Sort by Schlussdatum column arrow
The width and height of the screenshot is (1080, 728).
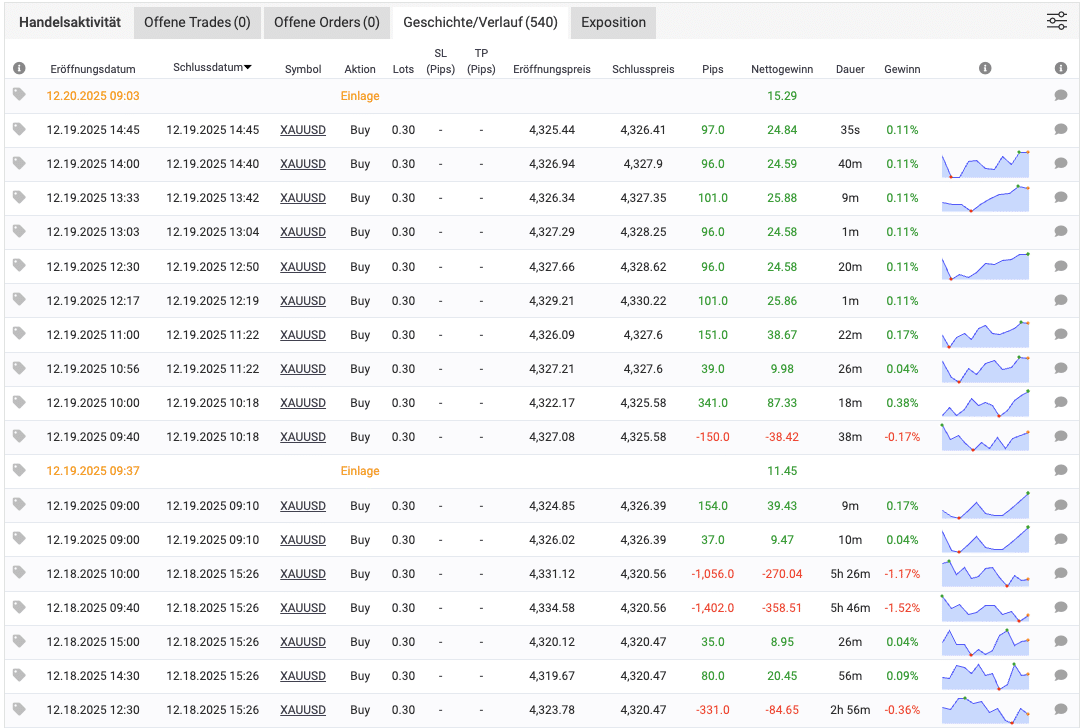[248, 68]
